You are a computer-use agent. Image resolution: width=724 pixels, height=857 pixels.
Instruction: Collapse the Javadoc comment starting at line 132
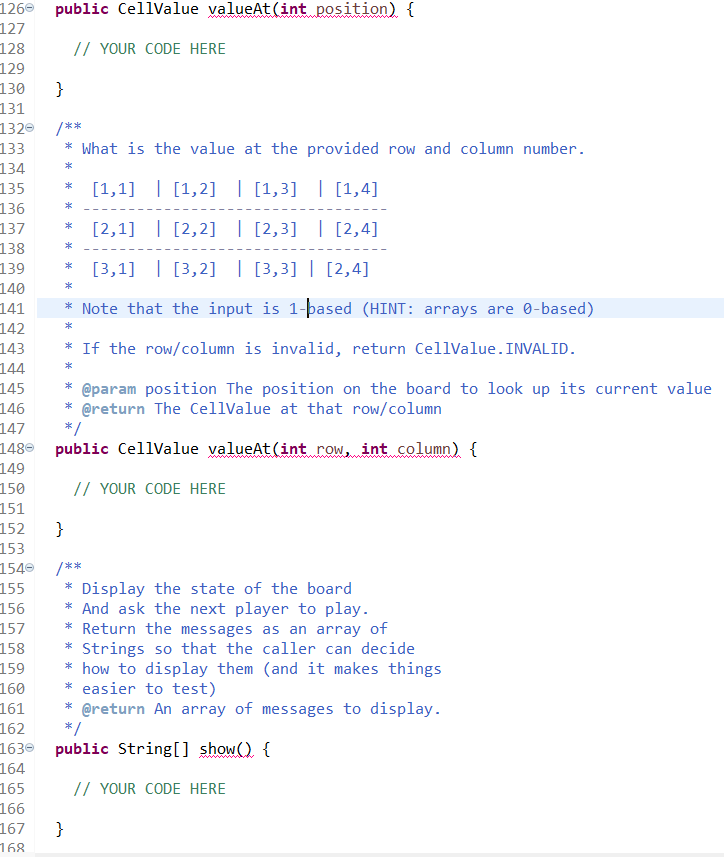[x=30, y=128]
